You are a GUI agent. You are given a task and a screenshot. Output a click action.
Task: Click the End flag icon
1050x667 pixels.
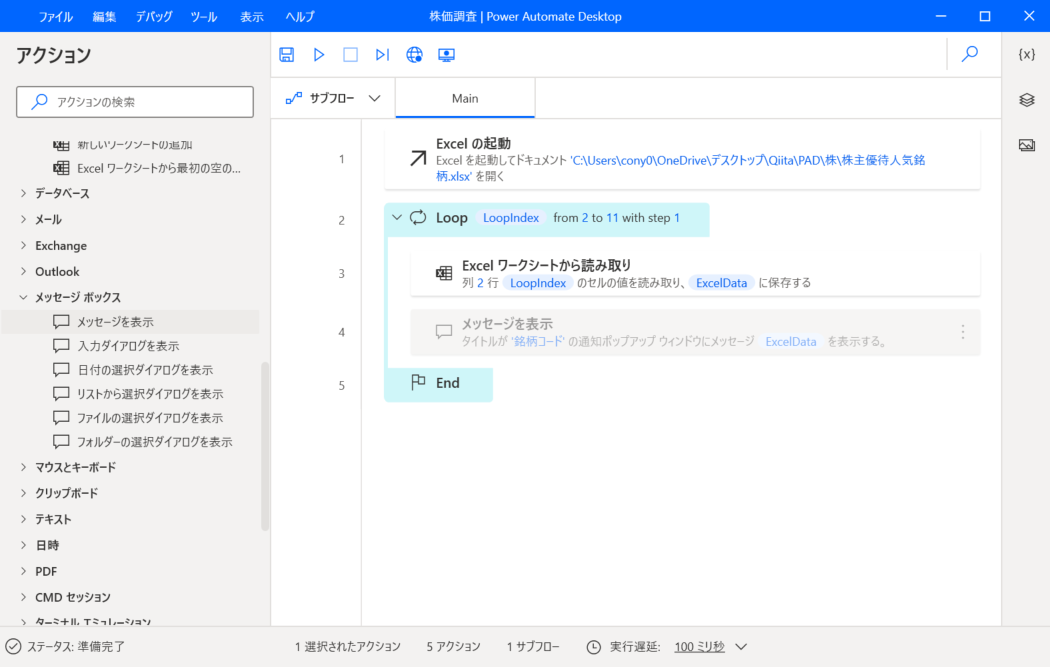[x=419, y=382]
